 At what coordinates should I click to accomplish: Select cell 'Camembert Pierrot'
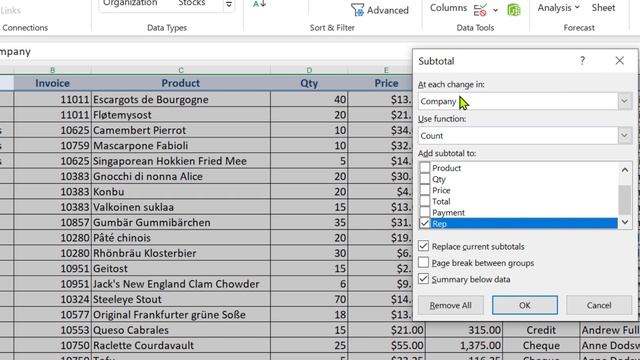tap(181, 130)
